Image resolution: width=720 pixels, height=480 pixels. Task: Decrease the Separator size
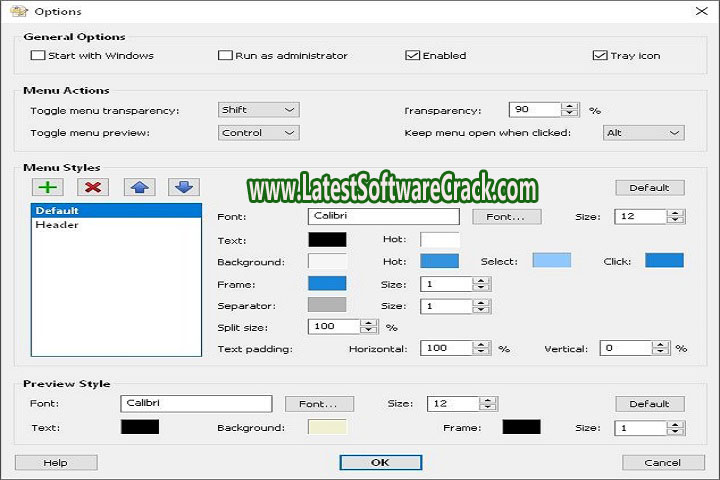(481, 310)
